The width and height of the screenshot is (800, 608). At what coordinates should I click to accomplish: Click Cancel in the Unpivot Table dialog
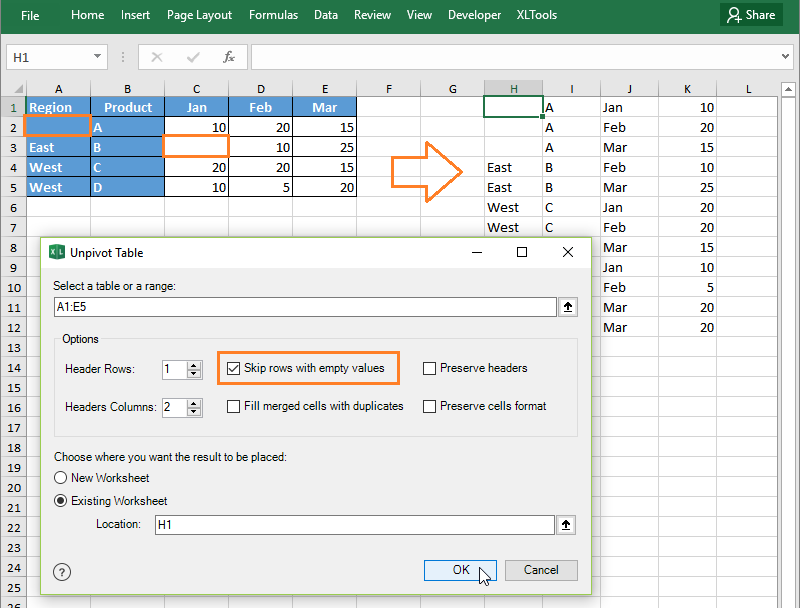coord(541,570)
